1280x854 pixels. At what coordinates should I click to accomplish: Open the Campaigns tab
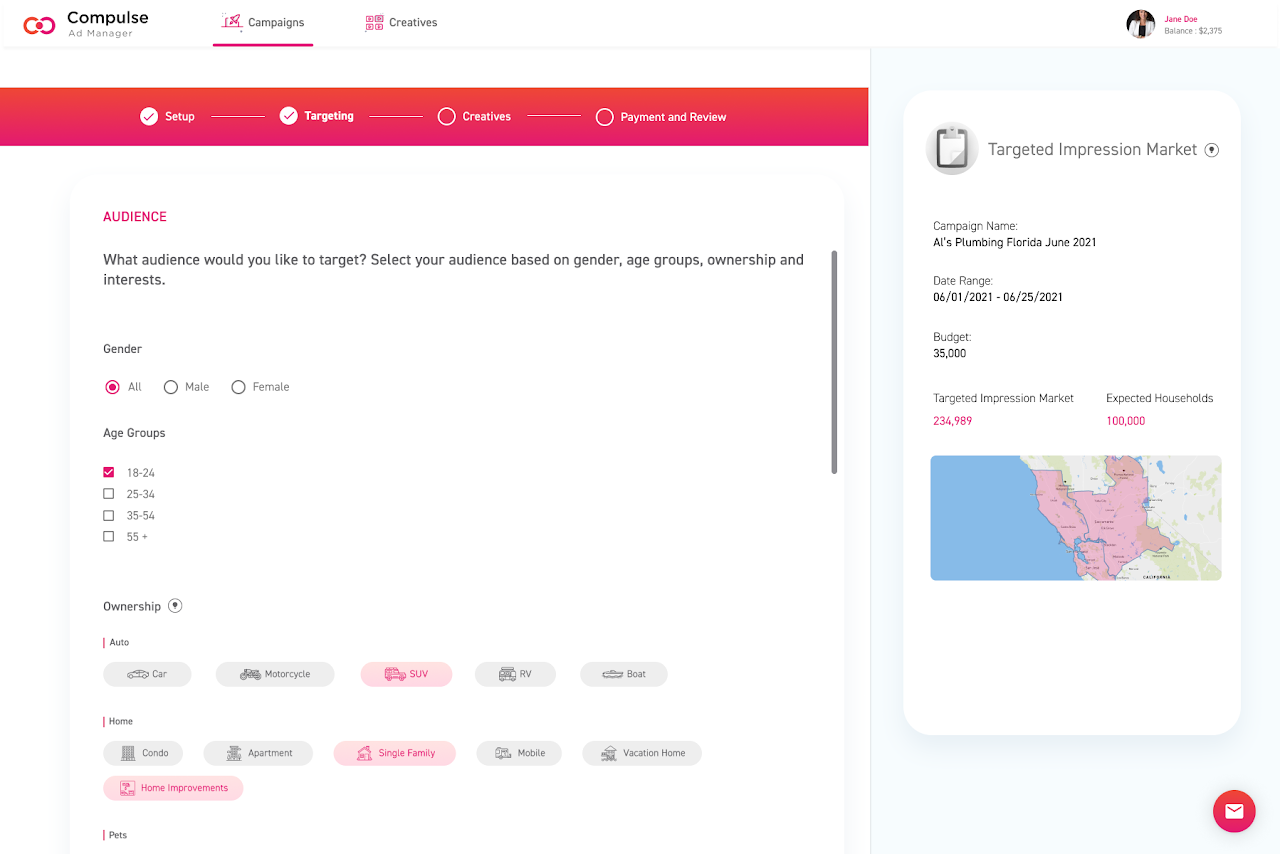[263, 23]
